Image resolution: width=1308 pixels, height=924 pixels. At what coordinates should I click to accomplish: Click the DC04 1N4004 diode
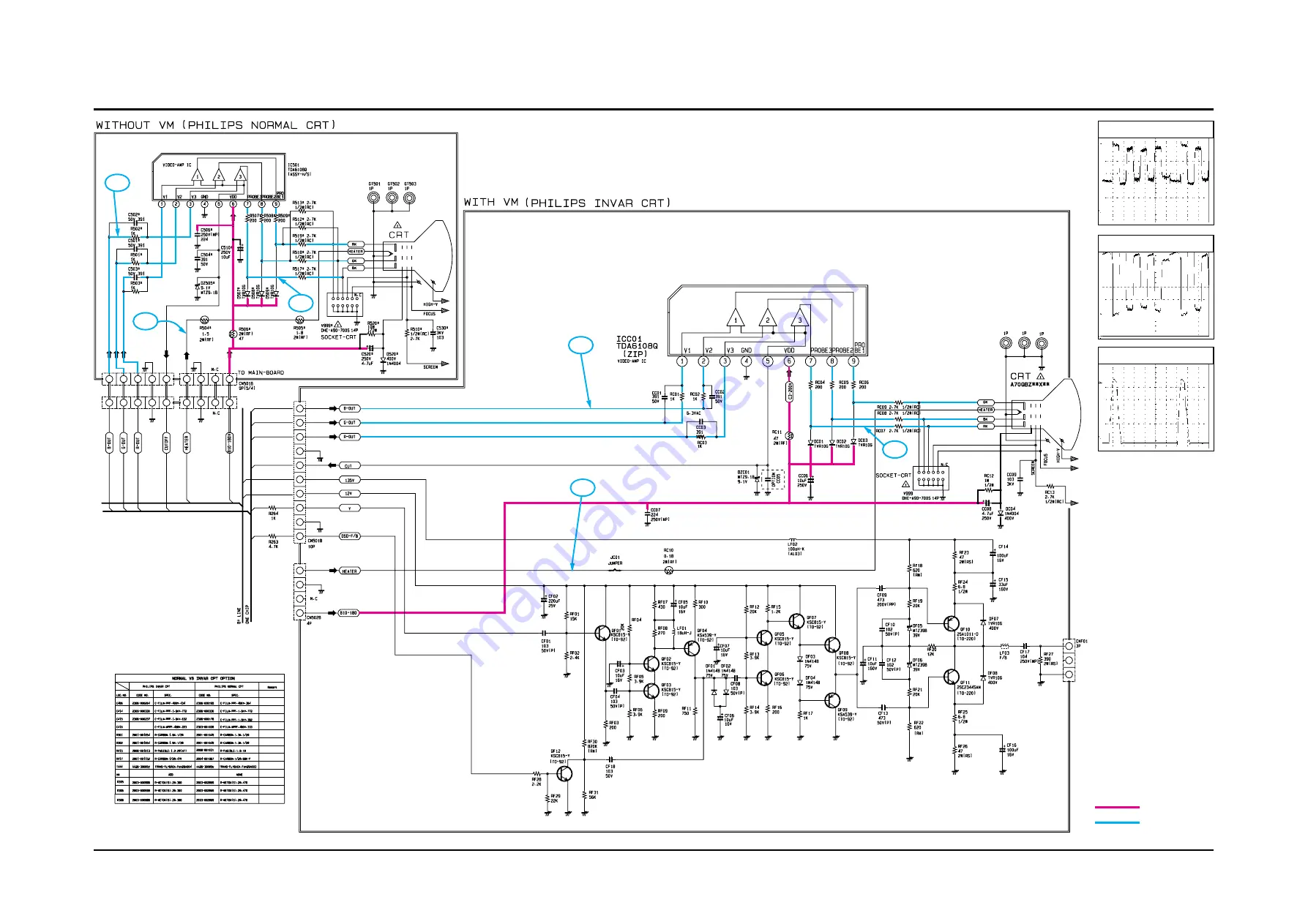click(x=1001, y=513)
